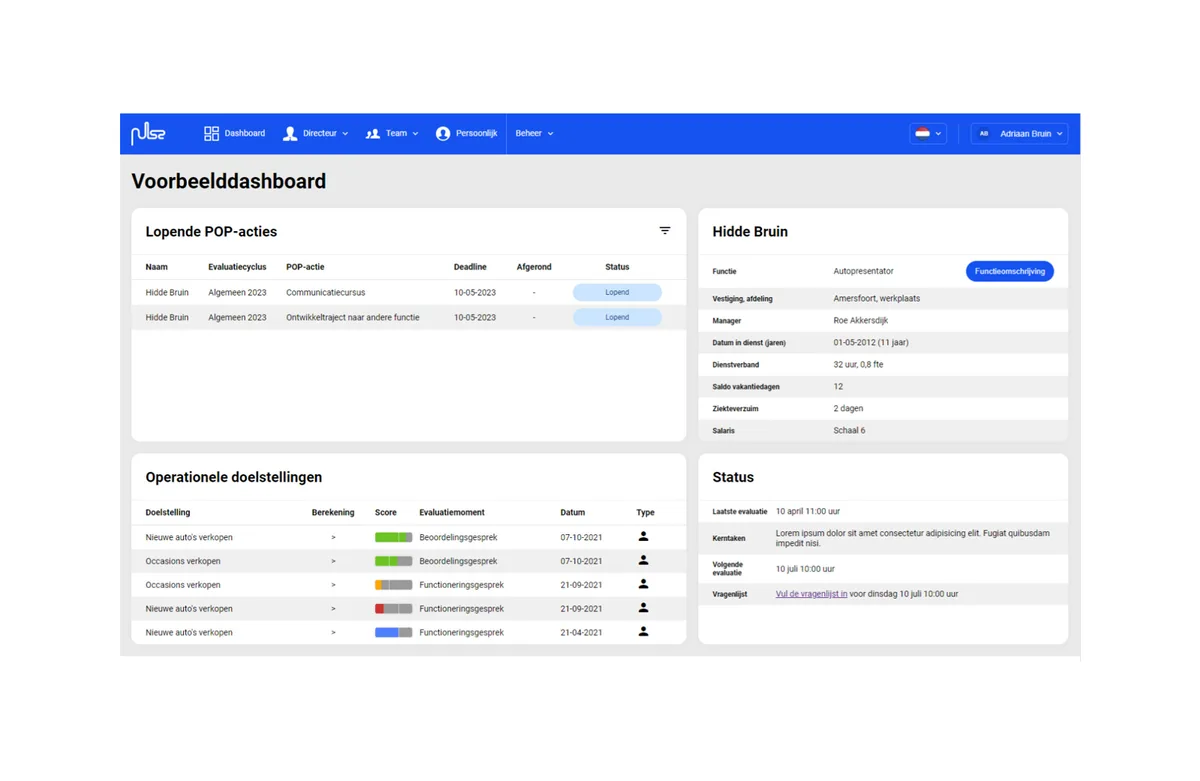
Task: Open the Beheer dropdown menu
Action: tap(534, 133)
